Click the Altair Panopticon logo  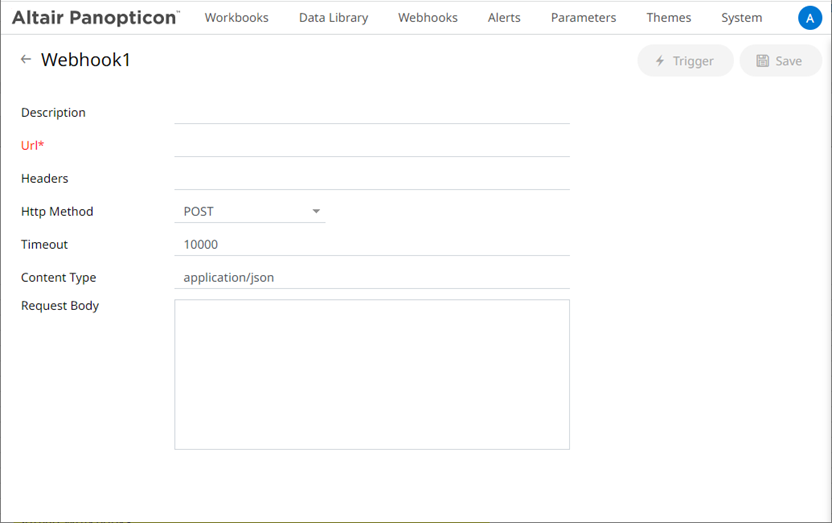pos(96,18)
